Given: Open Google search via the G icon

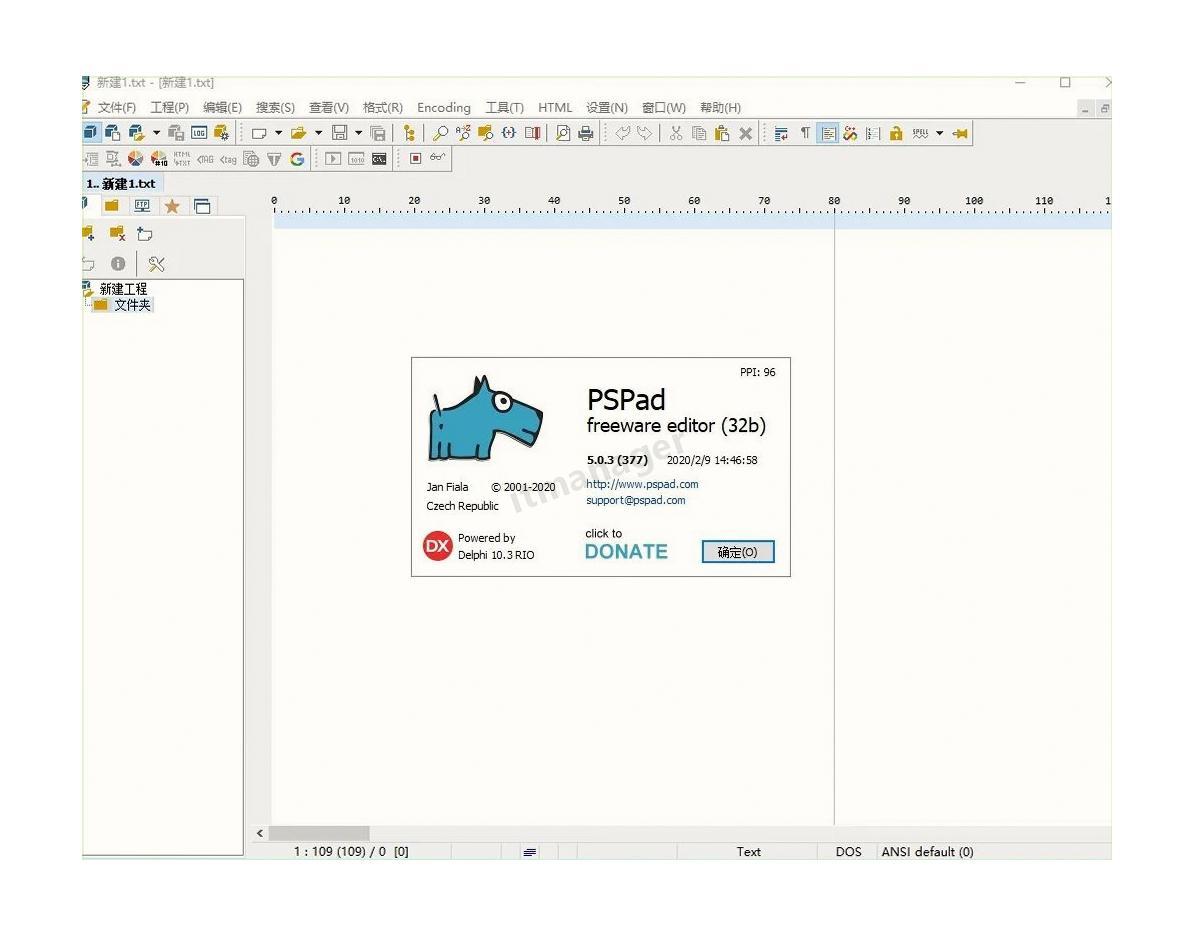Looking at the screenshot, I should 297,159.
